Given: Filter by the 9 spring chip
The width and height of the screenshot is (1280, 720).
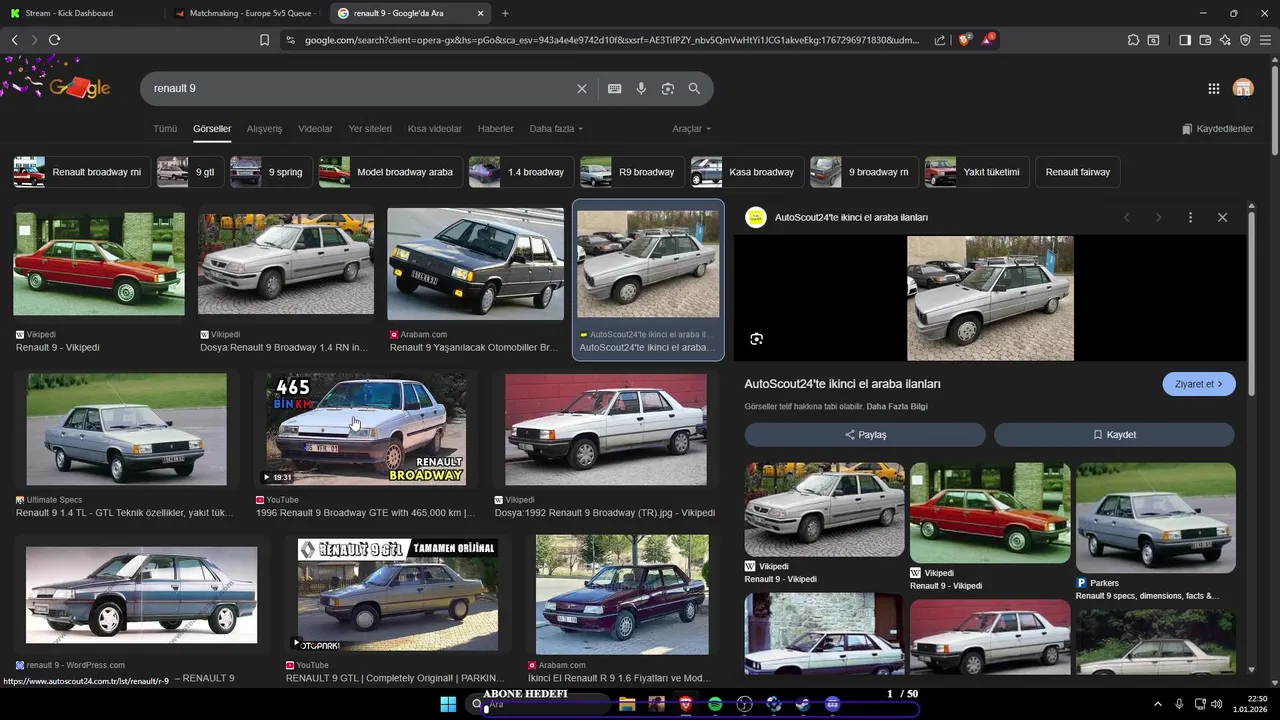Looking at the screenshot, I should click(271, 172).
